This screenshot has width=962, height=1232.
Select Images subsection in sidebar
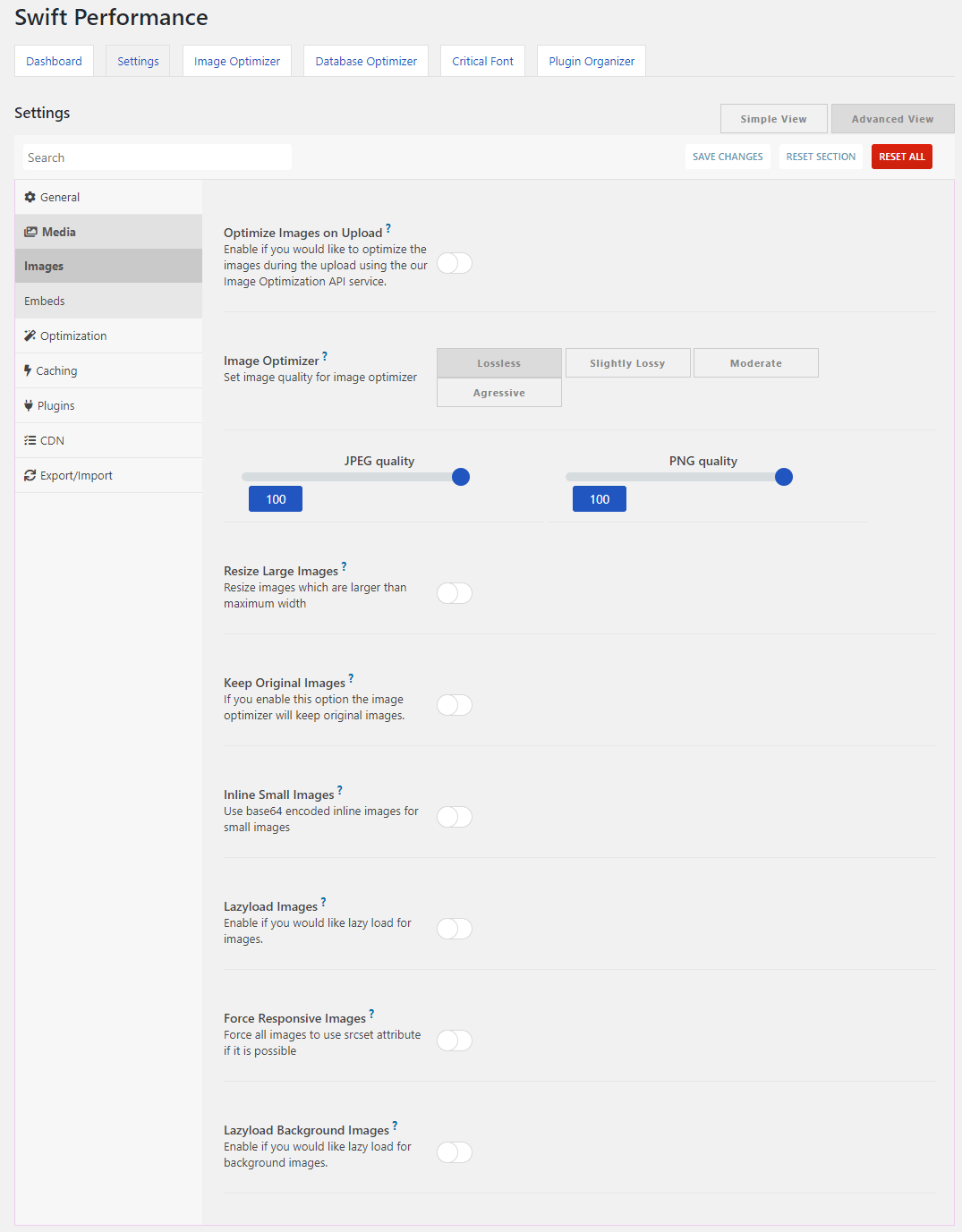[x=108, y=267]
